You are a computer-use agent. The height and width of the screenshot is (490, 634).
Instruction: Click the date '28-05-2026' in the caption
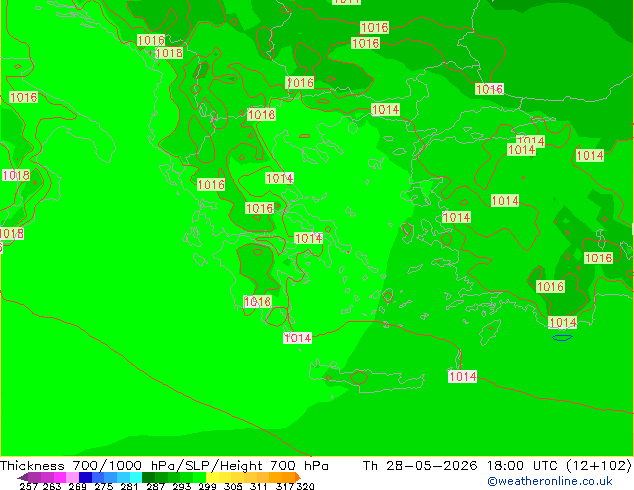pos(431,465)
